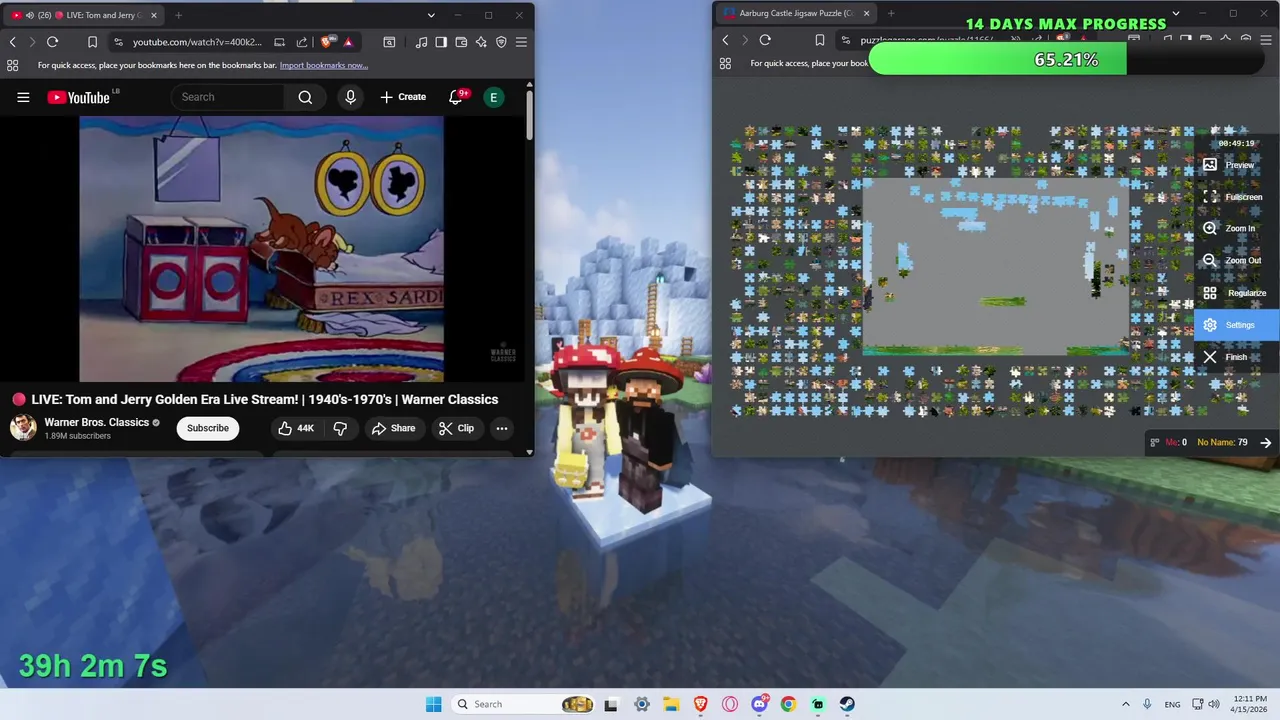
Task: Clip the live stream video
Action: pos(456,428)
